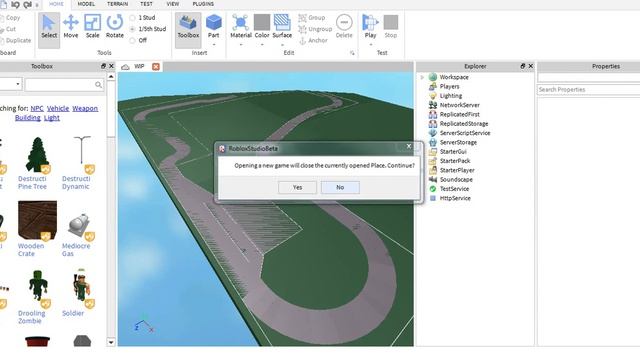This screenshot has height=360, width=640.
Task: Select 1 Stud snapping option
Action: (143, 18)
